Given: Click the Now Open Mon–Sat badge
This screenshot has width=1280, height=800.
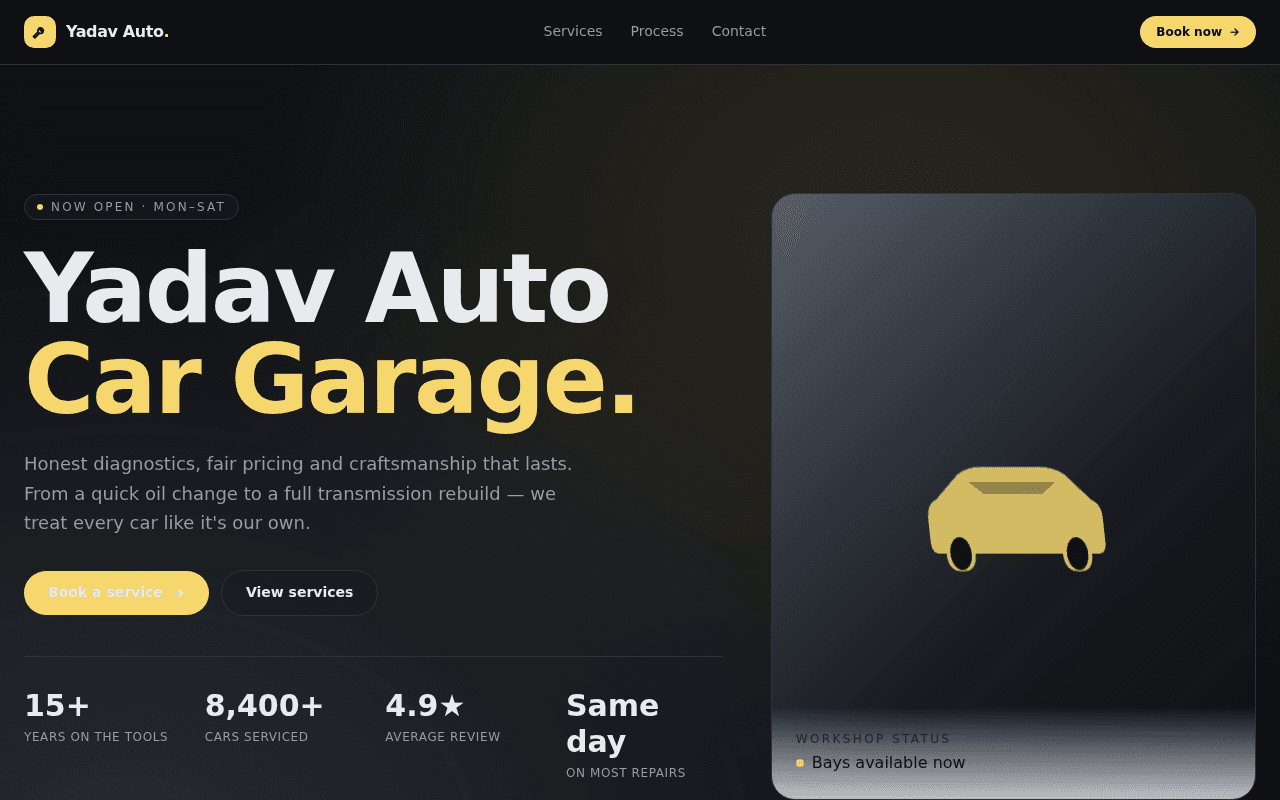Looking at the screenshot, I should click(131, 207).
